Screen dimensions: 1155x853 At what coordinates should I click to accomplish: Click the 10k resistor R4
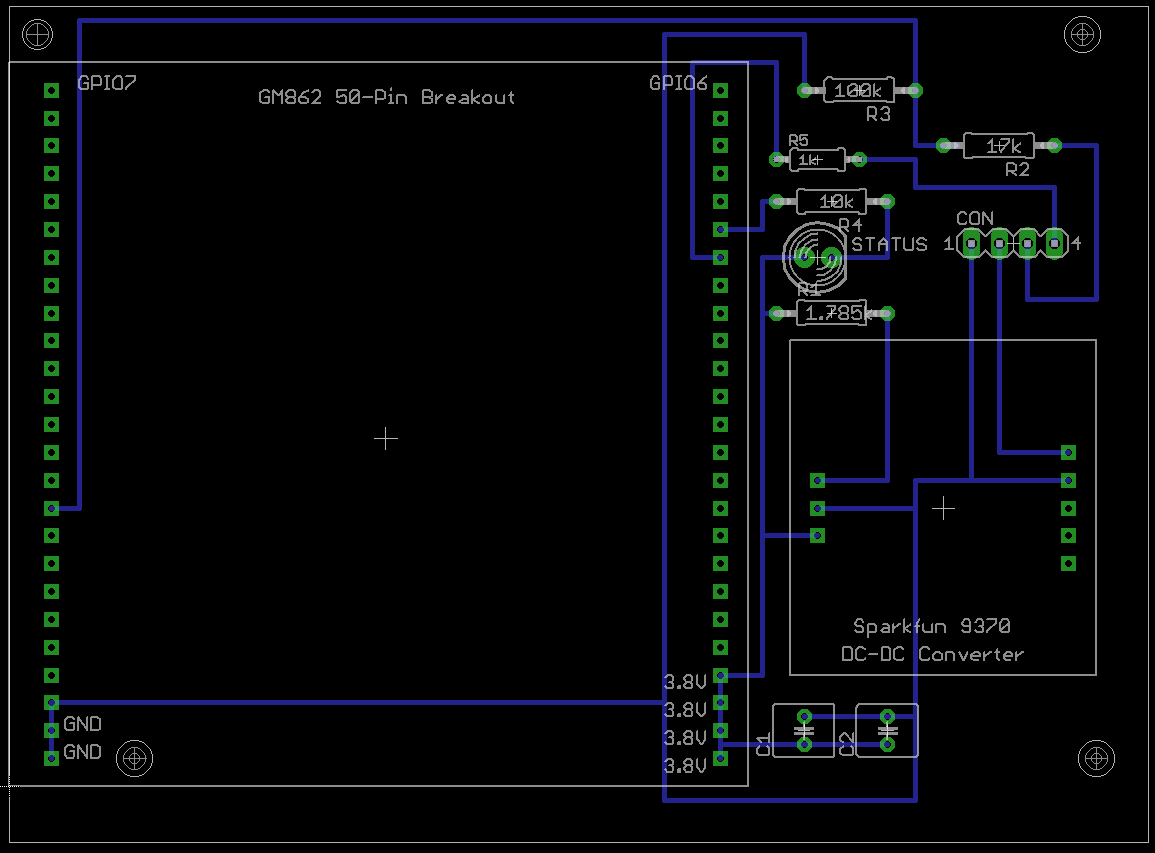pyautogui.click(x=832, y=201)
